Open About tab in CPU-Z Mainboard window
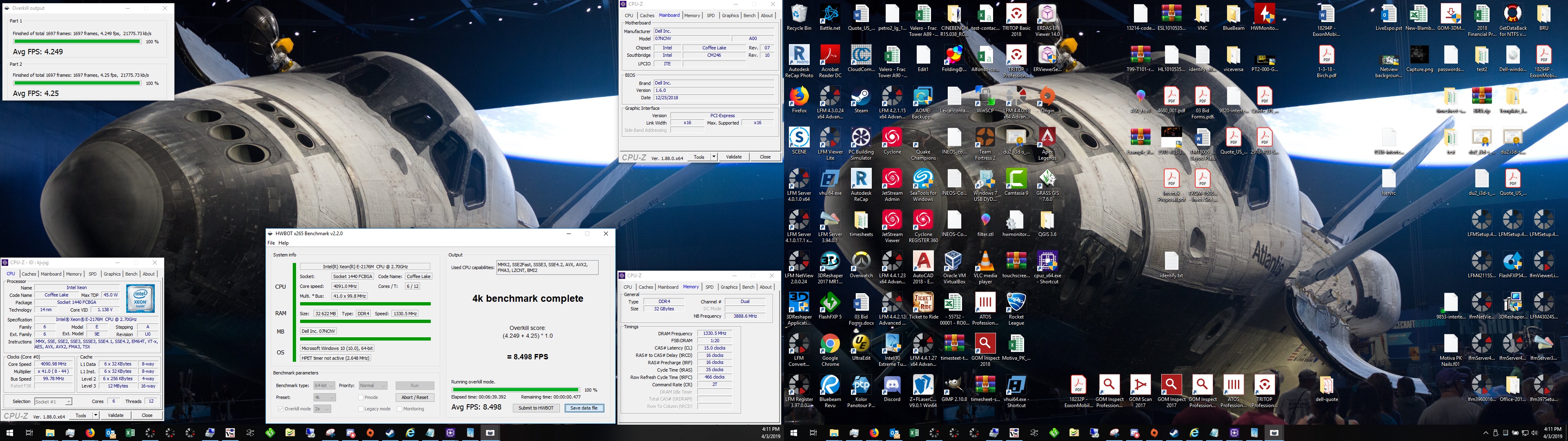Screen dimensions: 1568x441 coord(767,16)
